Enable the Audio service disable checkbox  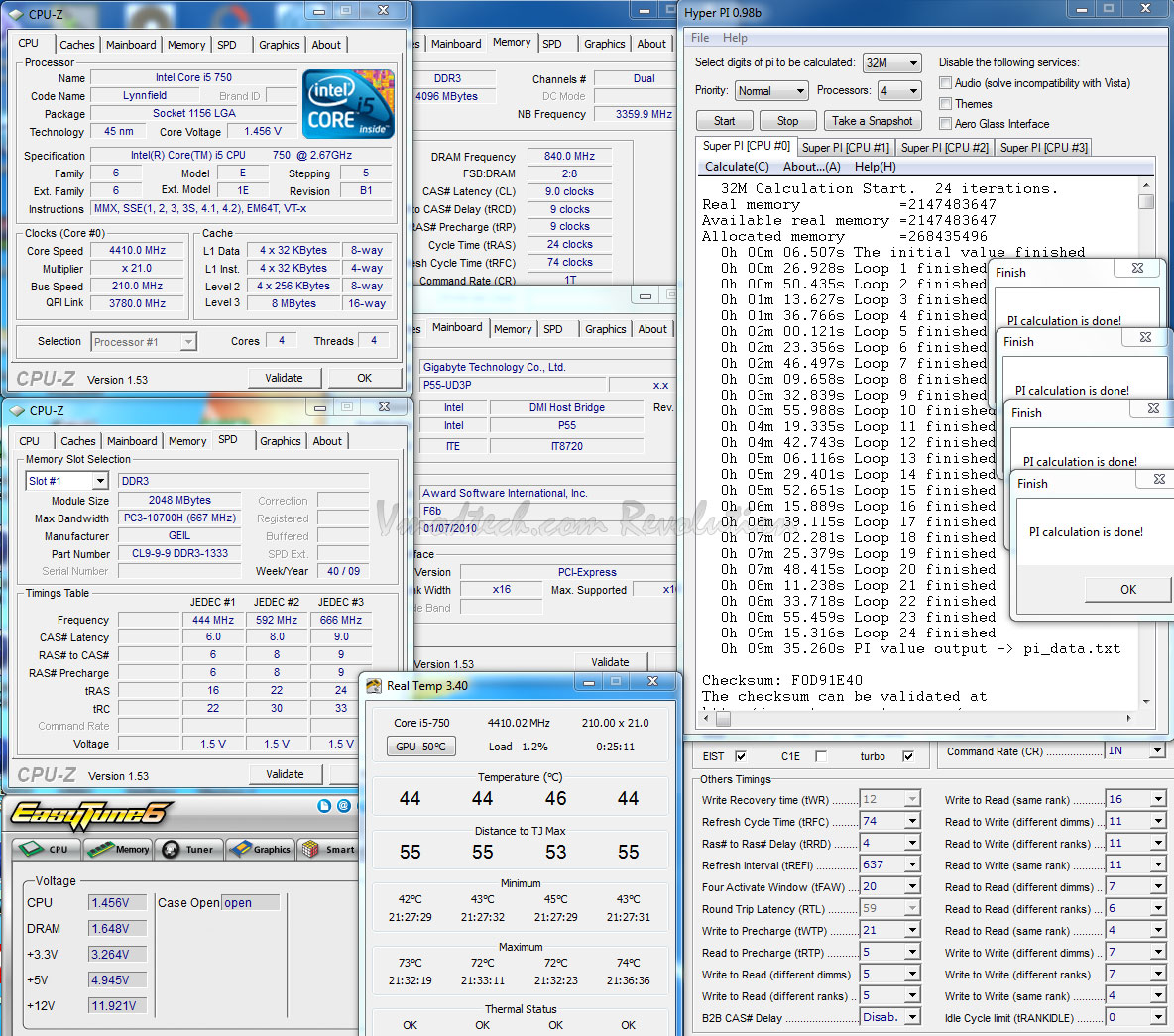[x=946, y=83]
